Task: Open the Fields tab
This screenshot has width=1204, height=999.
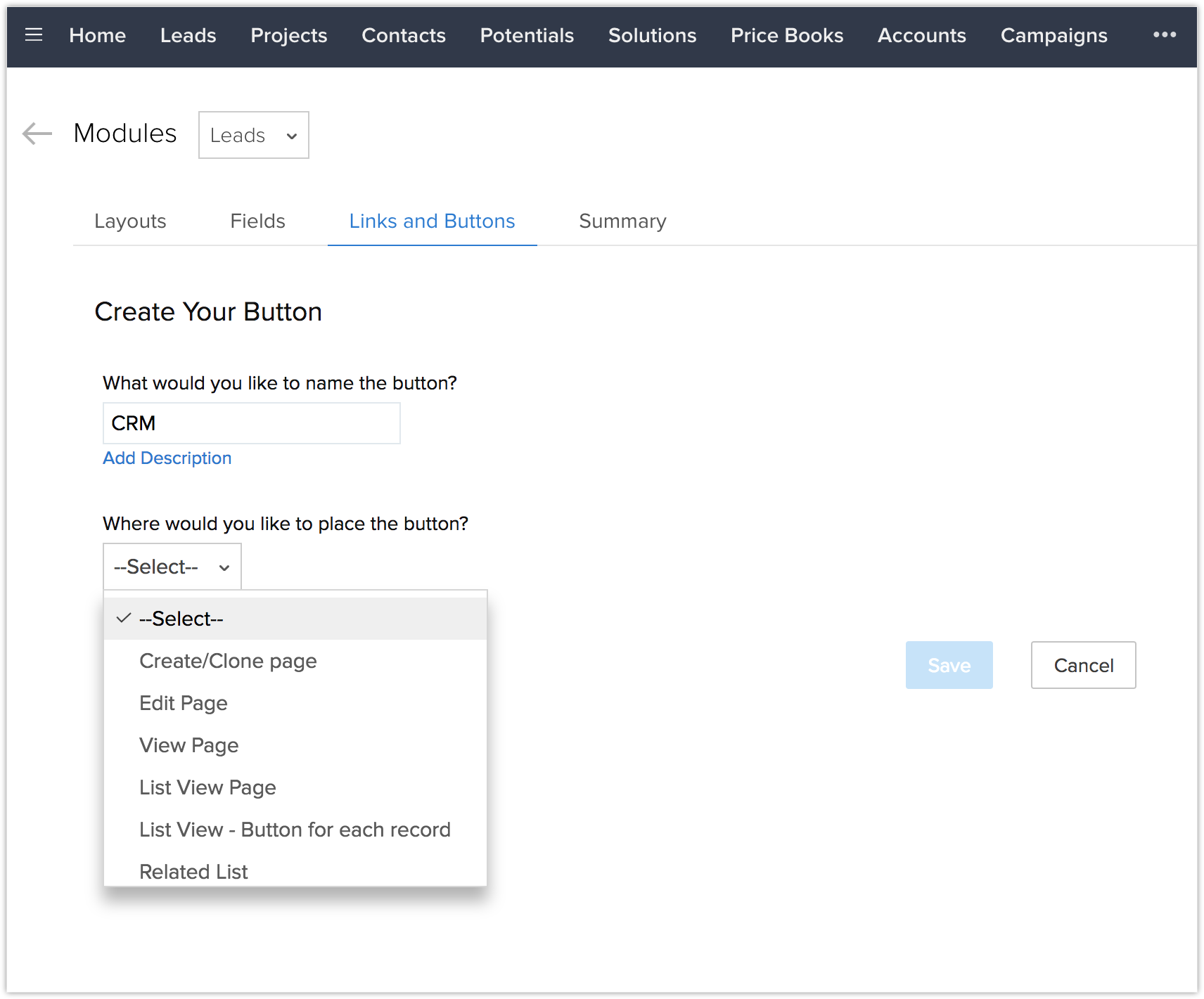Action: pos(257,221)
